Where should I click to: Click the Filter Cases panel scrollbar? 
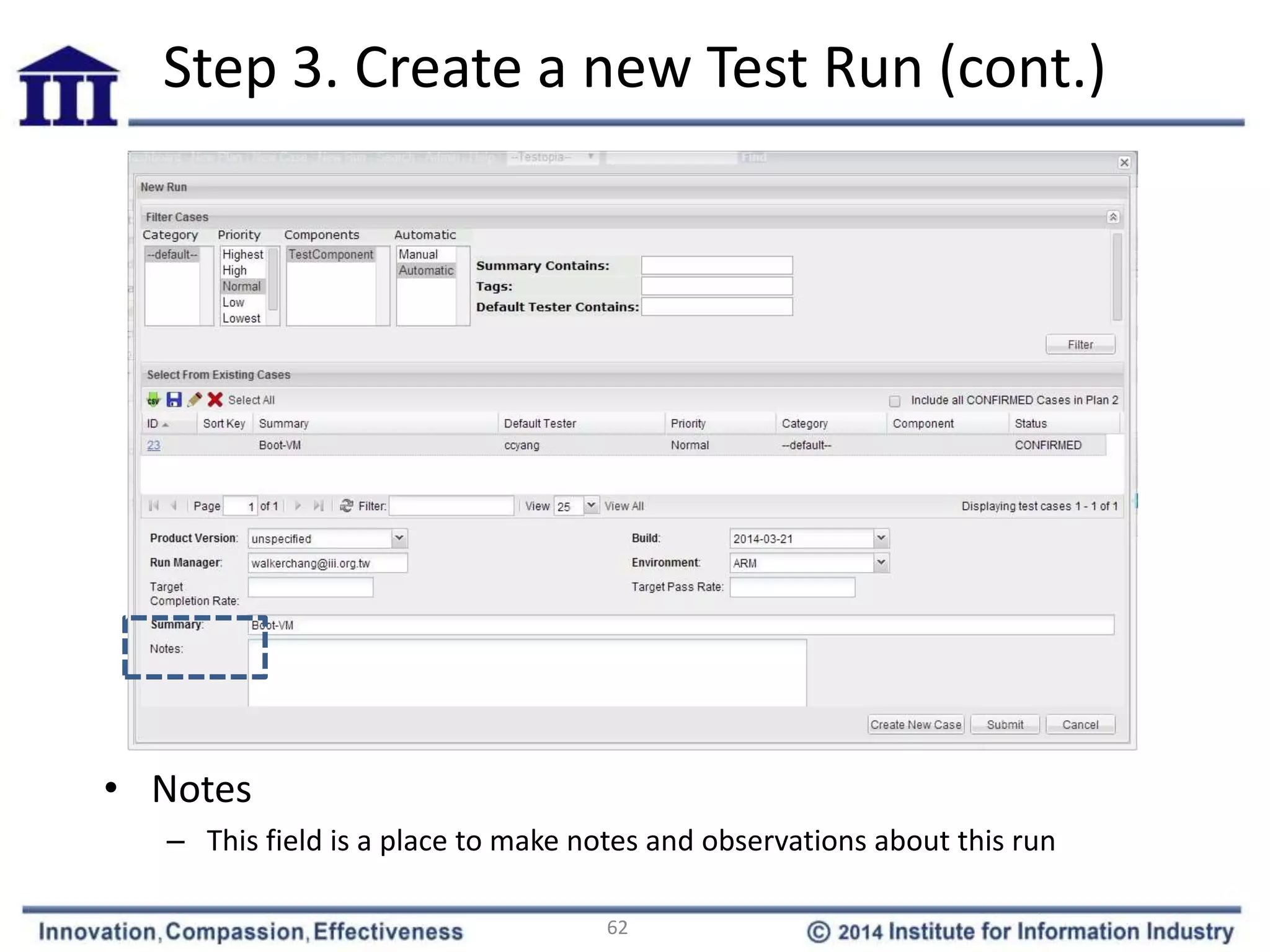(x=1117, y=277)
